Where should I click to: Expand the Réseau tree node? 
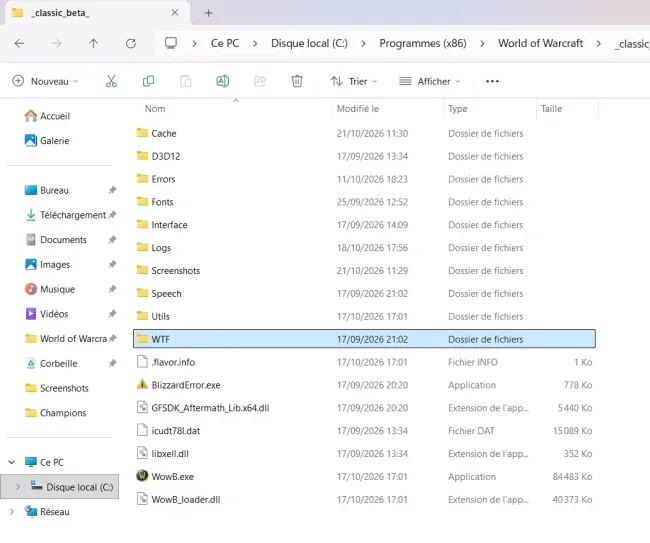point(12,512)
